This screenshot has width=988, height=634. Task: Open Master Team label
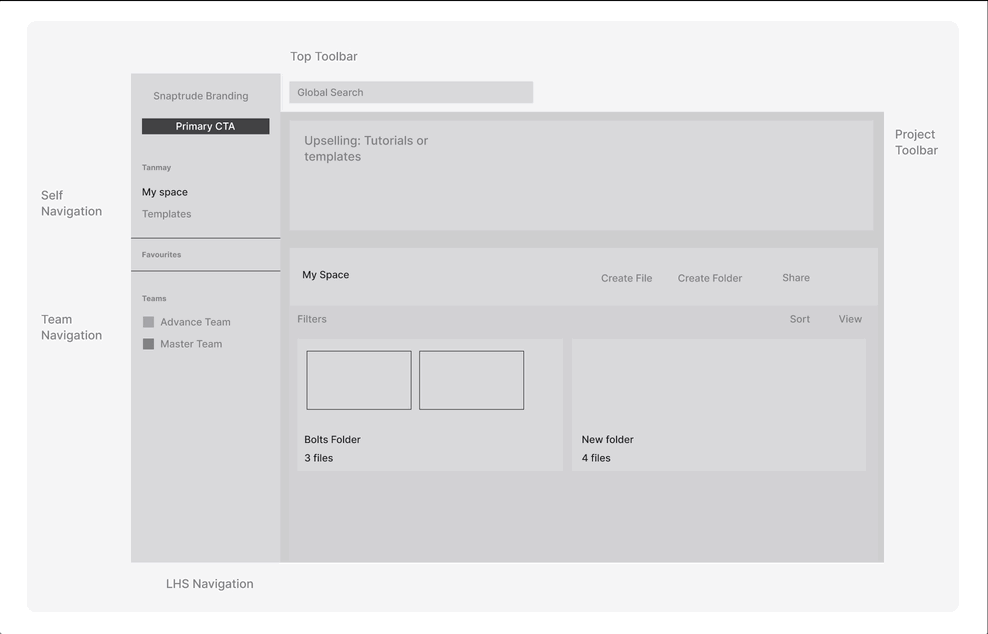pyautogui.click(x=191, y=344)
